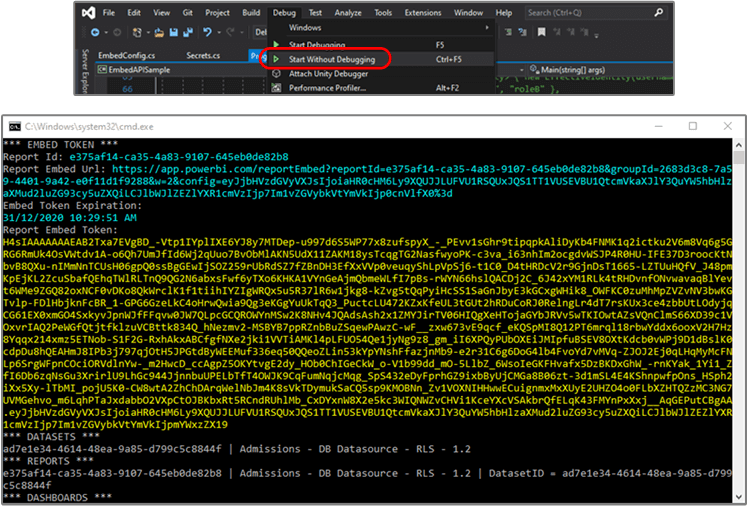Open the Undo history dropdown arrow

[218, 32]
